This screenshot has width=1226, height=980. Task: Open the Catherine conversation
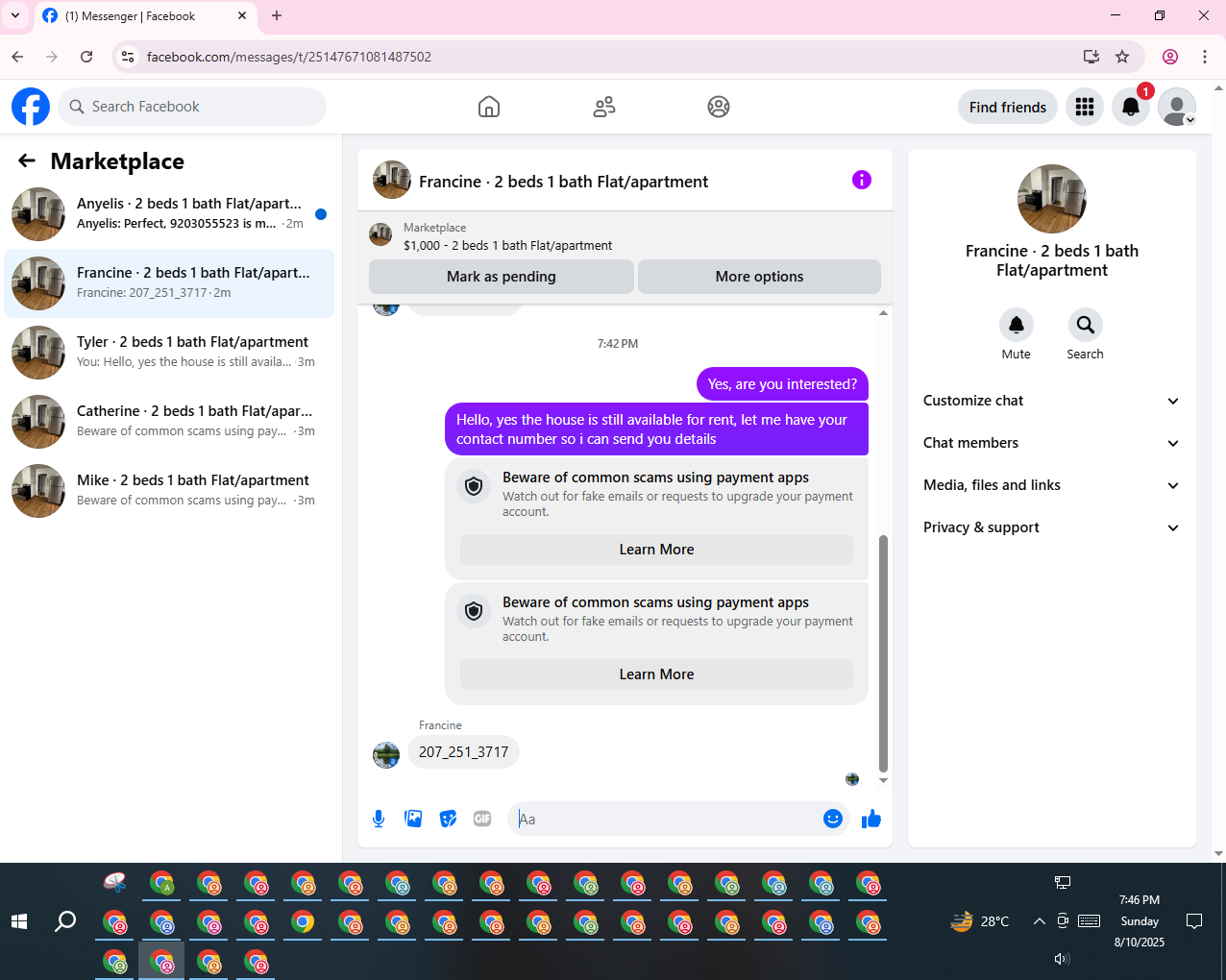[169, 422]
